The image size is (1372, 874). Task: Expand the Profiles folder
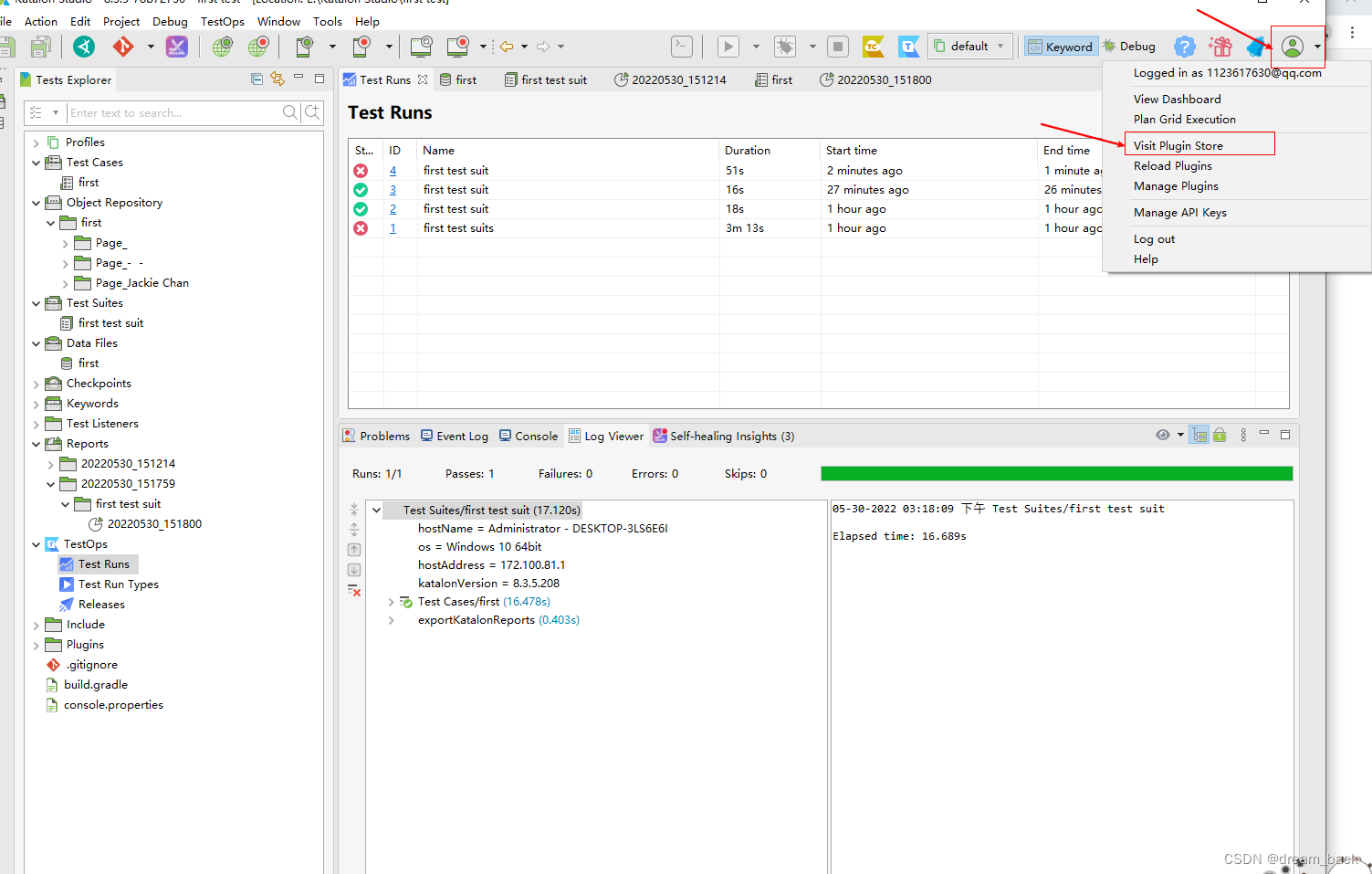[x=36, y=142]
